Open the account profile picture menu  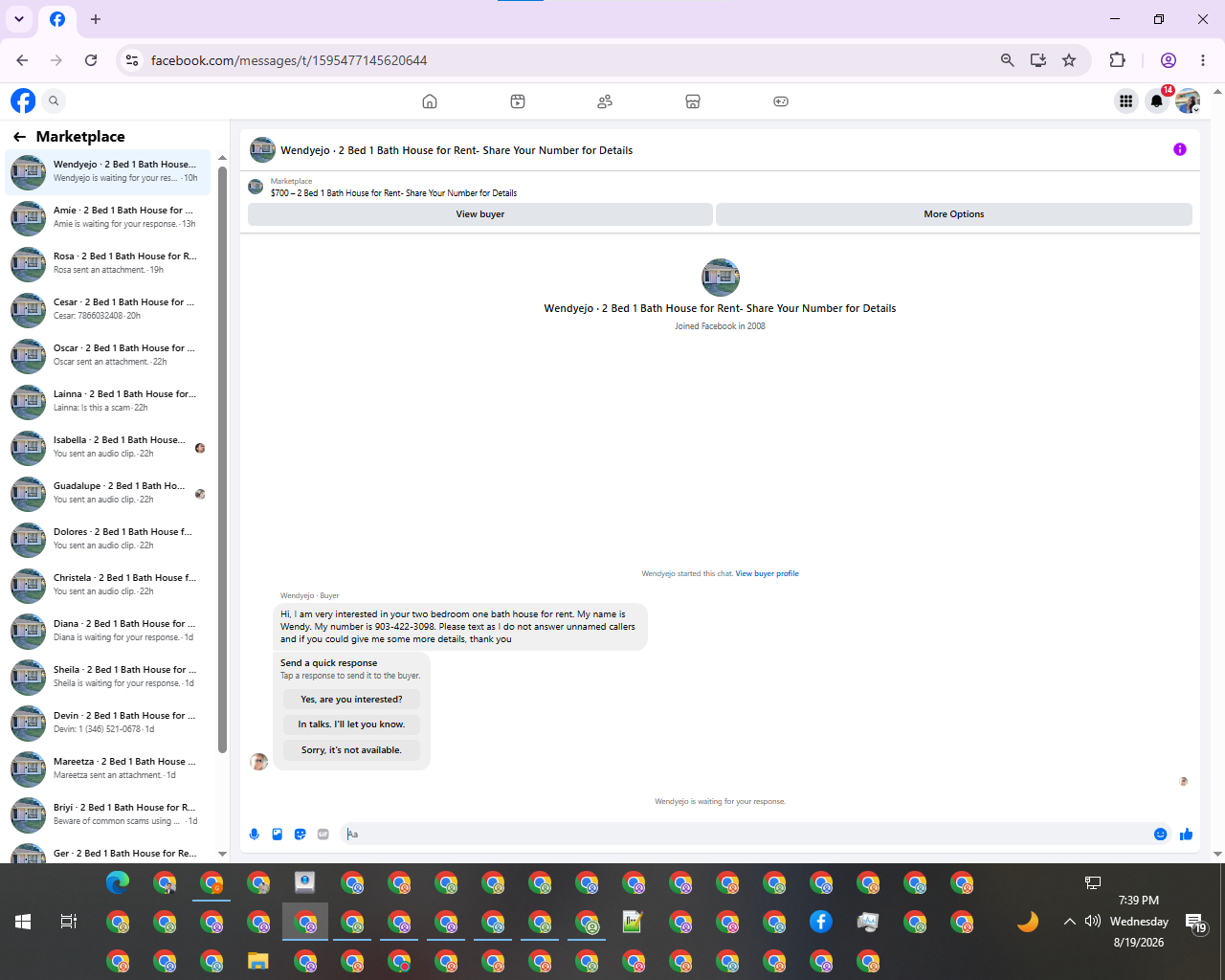point(1188,100)
